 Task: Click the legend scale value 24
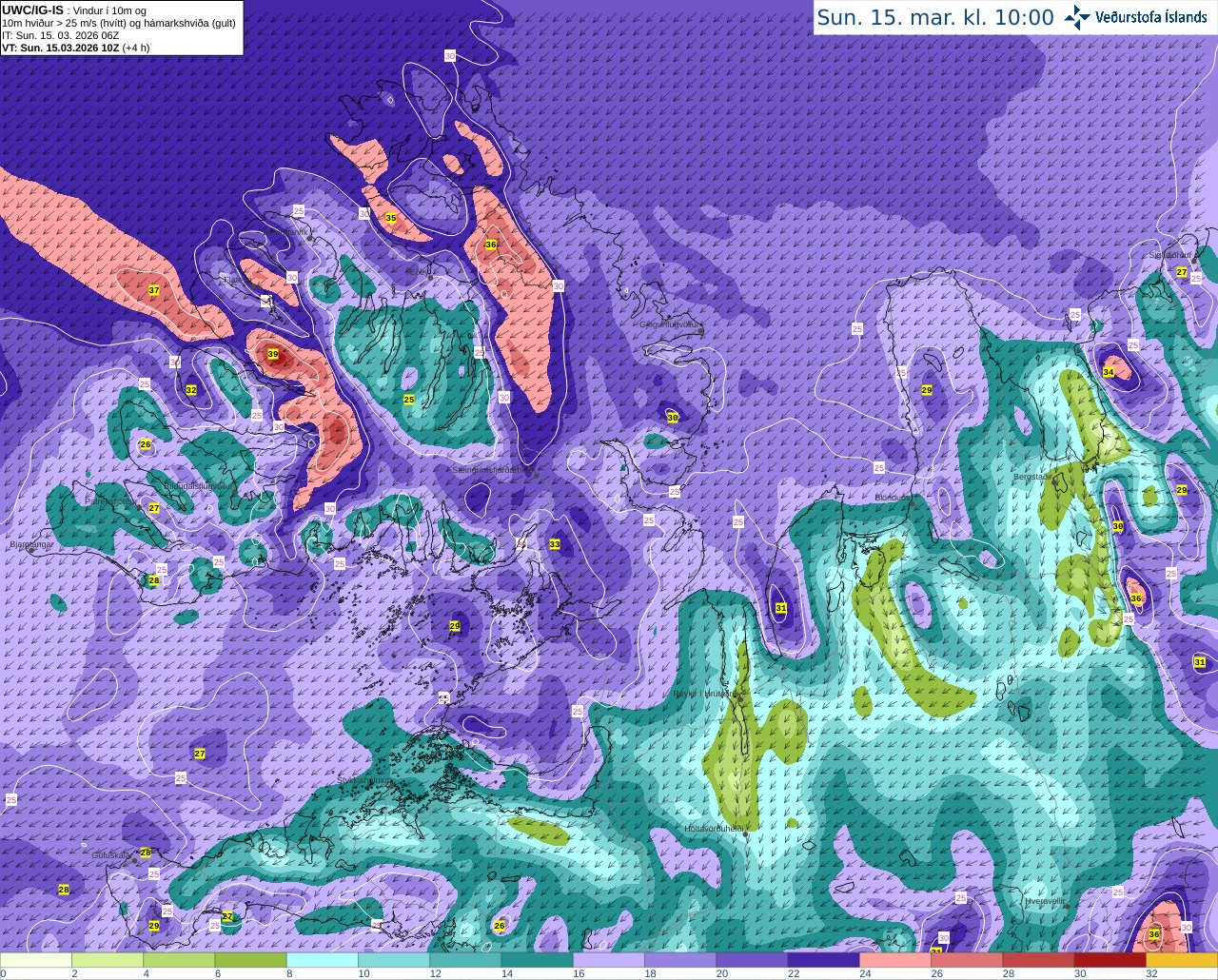864,973
